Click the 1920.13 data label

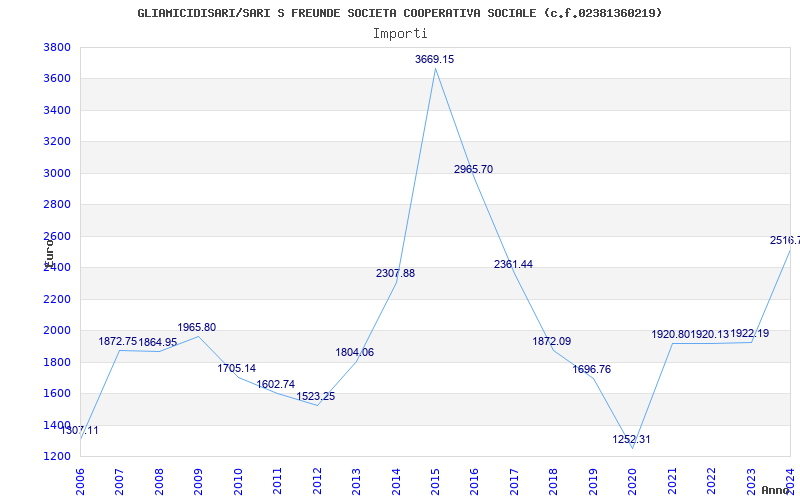pyautogui.click(x=710, y=335)
